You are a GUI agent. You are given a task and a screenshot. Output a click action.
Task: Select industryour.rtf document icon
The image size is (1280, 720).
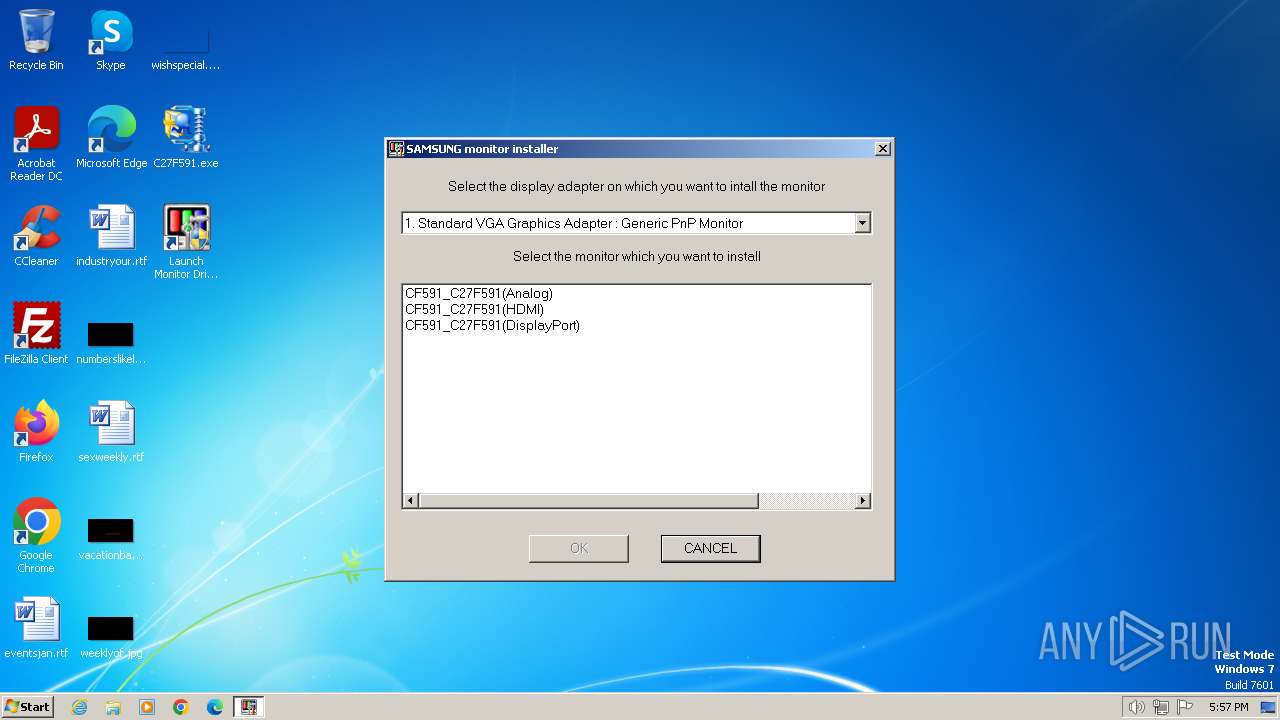(x=111, y=235)
